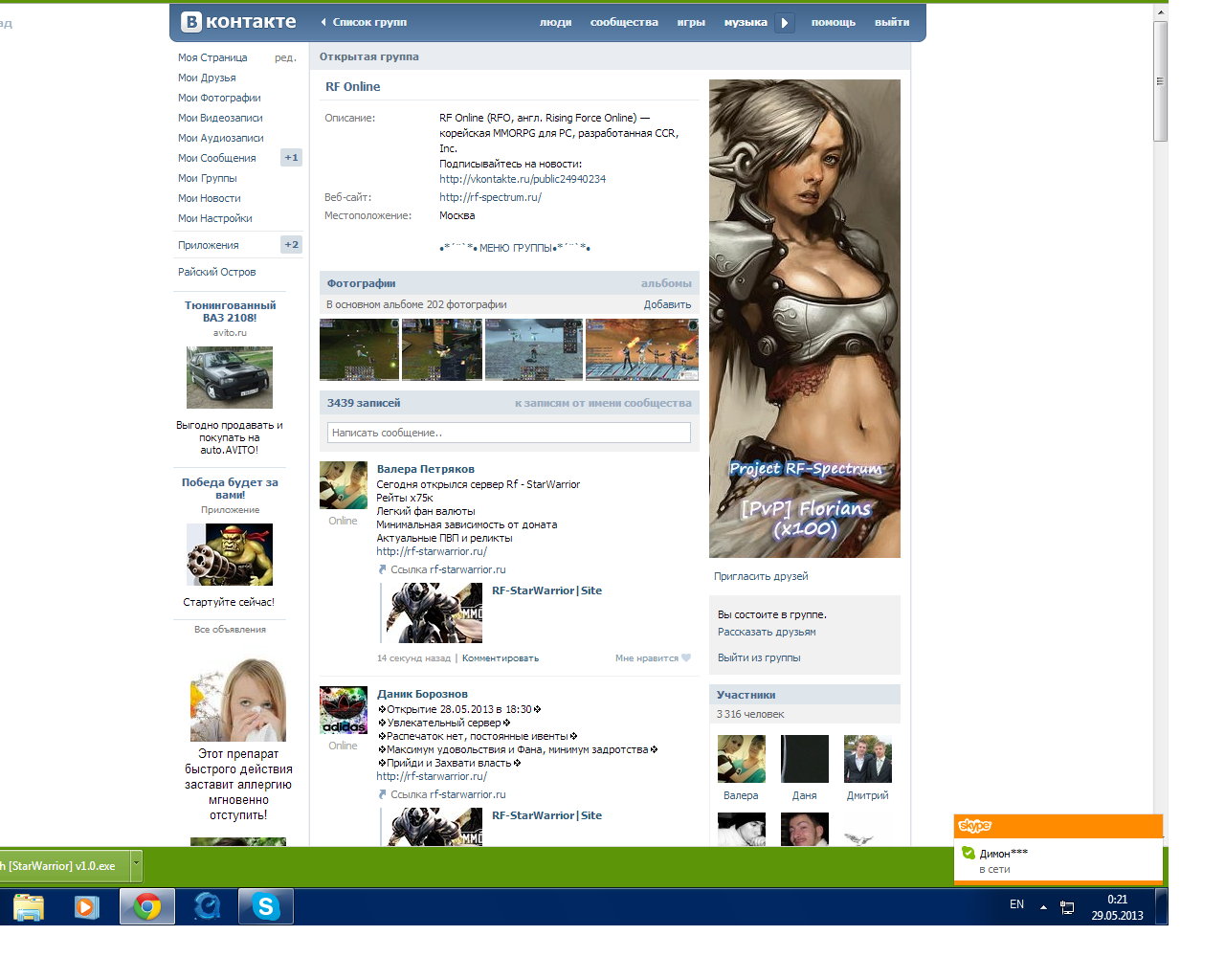Open member Дмитрий's avatar
The width and height of the screenshot is (1225, 980).
(x=868, y=759)
